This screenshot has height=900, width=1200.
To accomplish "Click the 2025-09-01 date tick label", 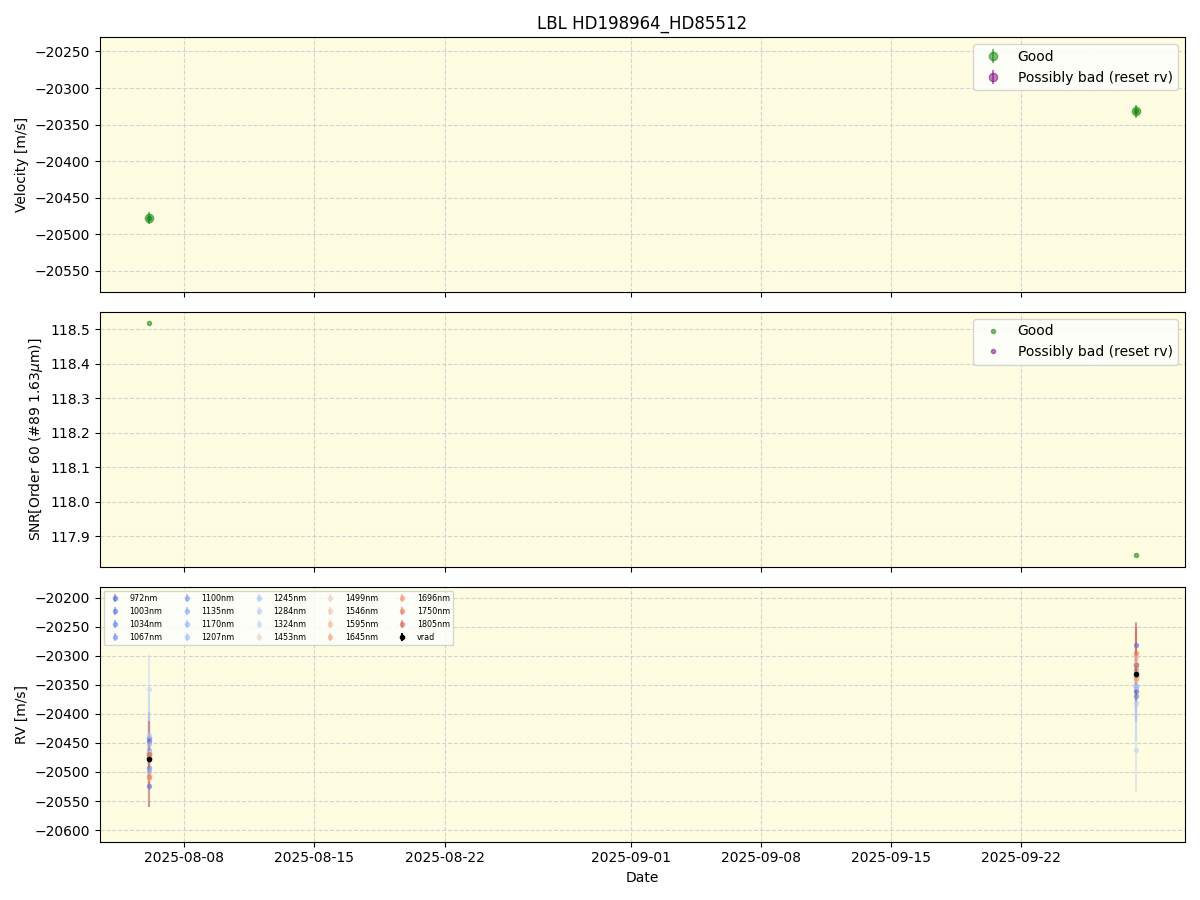I will (631, 857).
